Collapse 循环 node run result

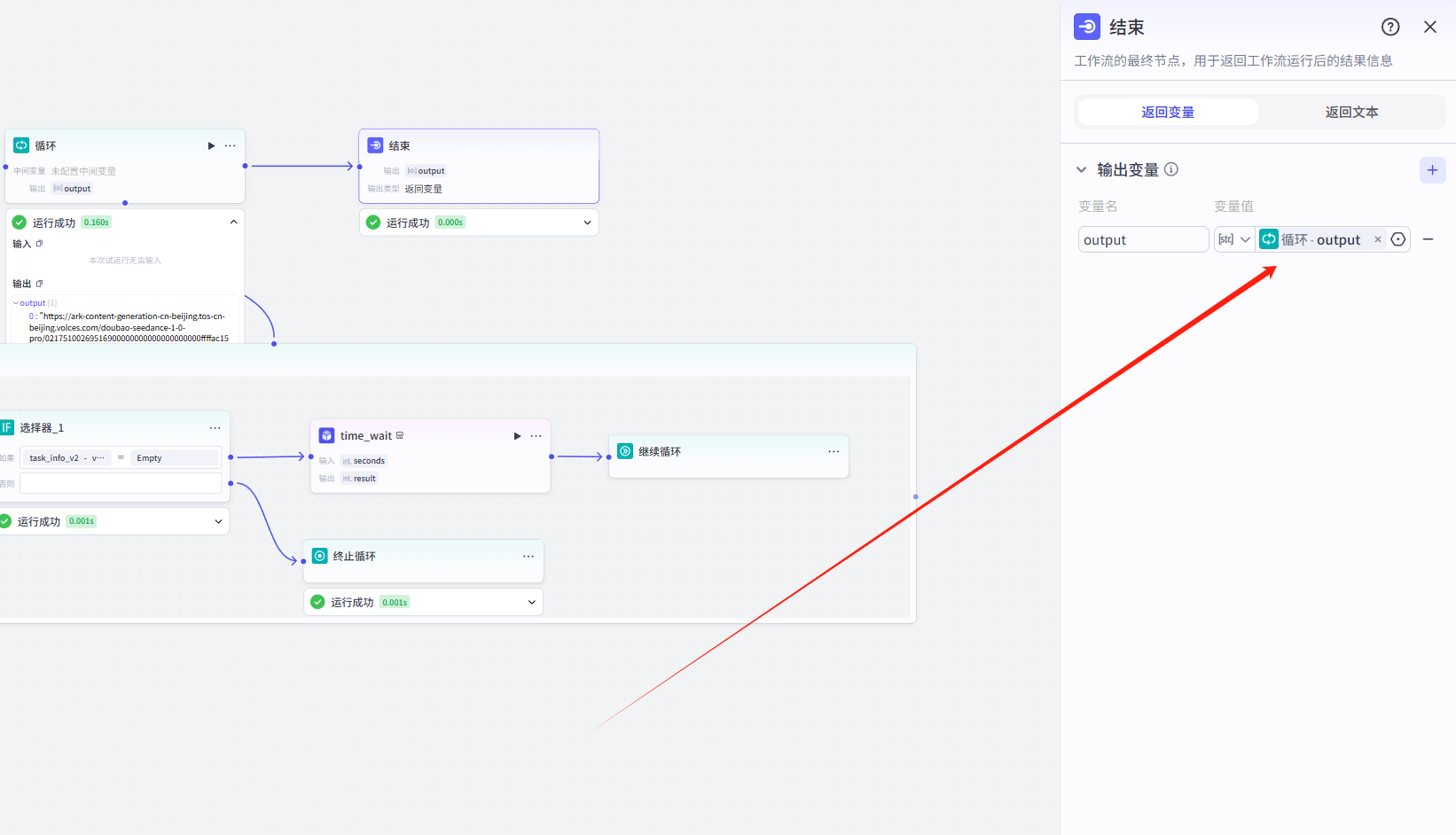[x=233, y=222]
